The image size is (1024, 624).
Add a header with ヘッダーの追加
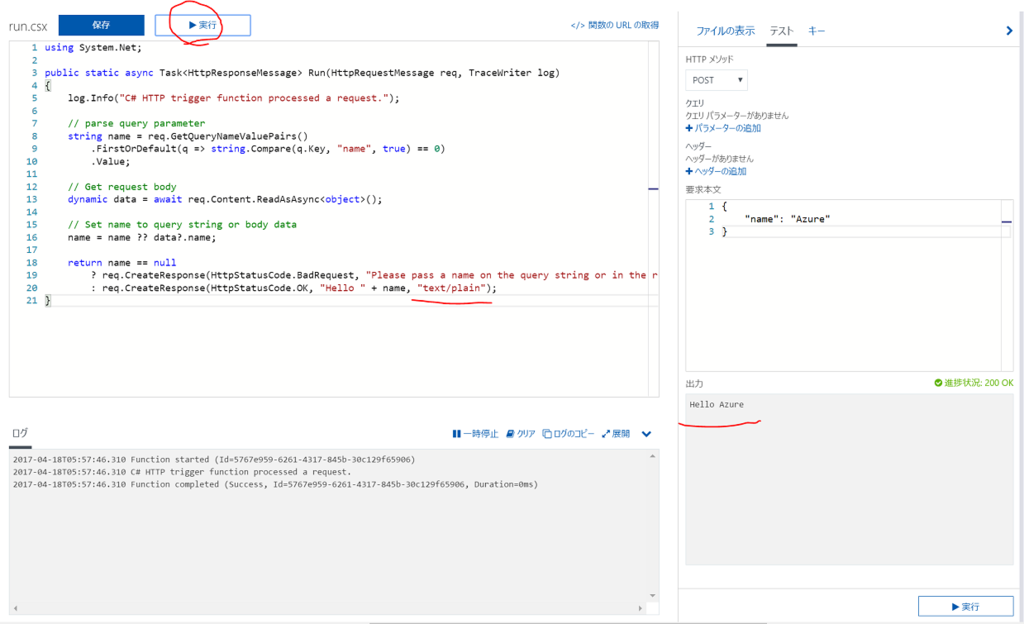[716, 171]
